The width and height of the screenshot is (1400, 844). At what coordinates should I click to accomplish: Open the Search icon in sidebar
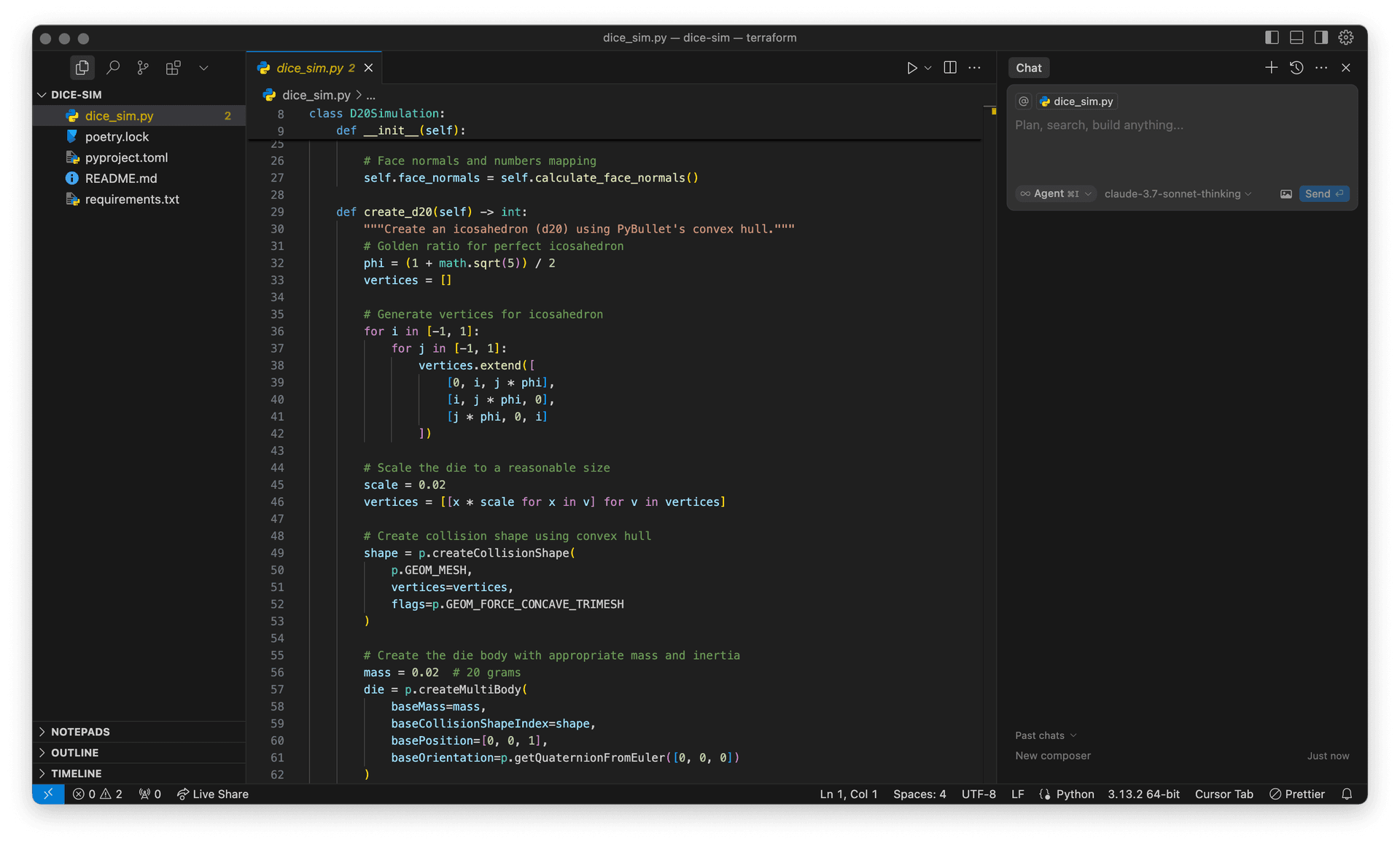click(113, 68)
